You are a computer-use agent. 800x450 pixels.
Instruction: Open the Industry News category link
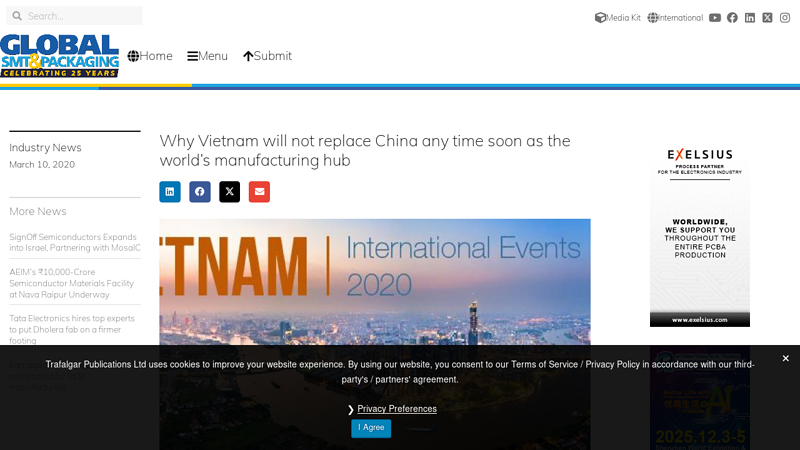[x=45, y=147]
